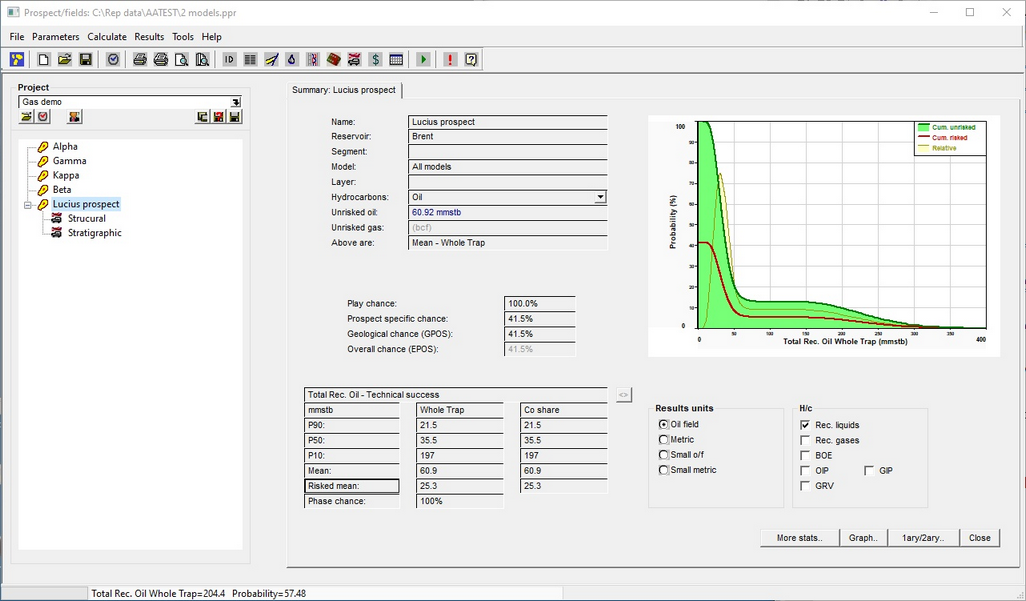Select Stratigraphic in the project tree
The height and width of the screenshot is (601, 1026).
94,233
